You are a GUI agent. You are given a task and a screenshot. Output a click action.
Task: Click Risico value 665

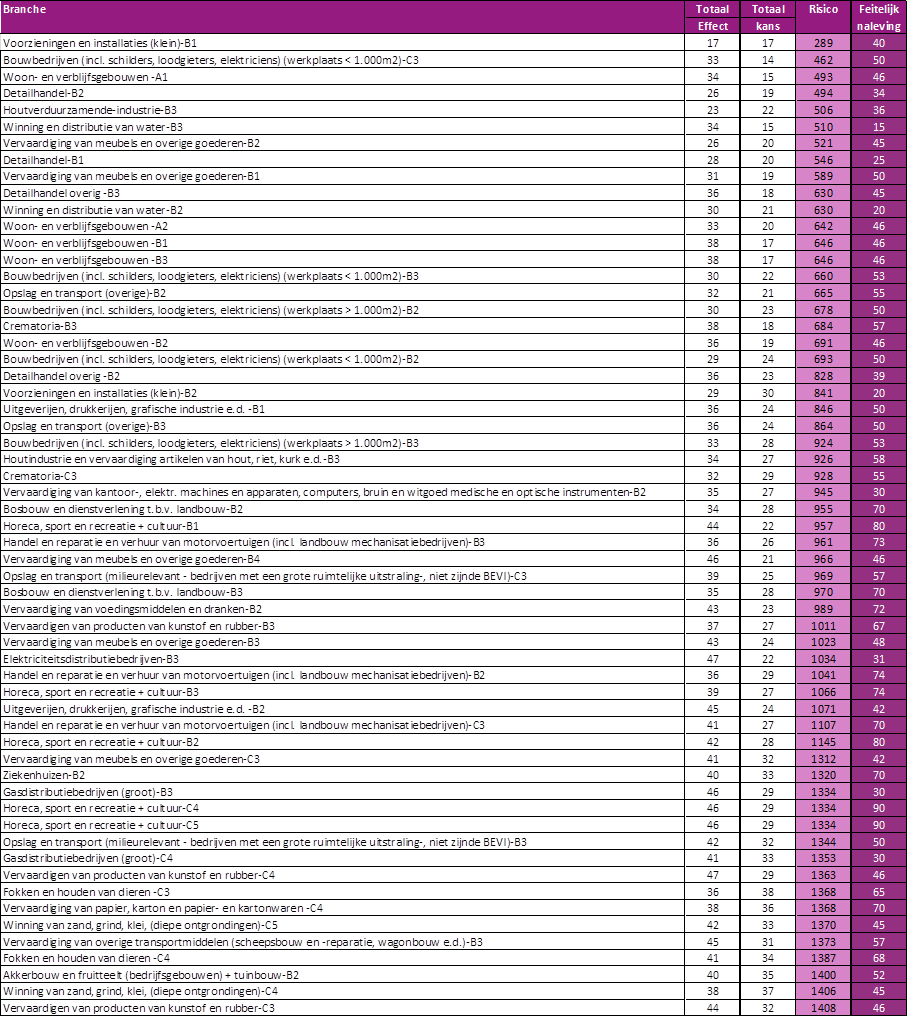point(823,293)
